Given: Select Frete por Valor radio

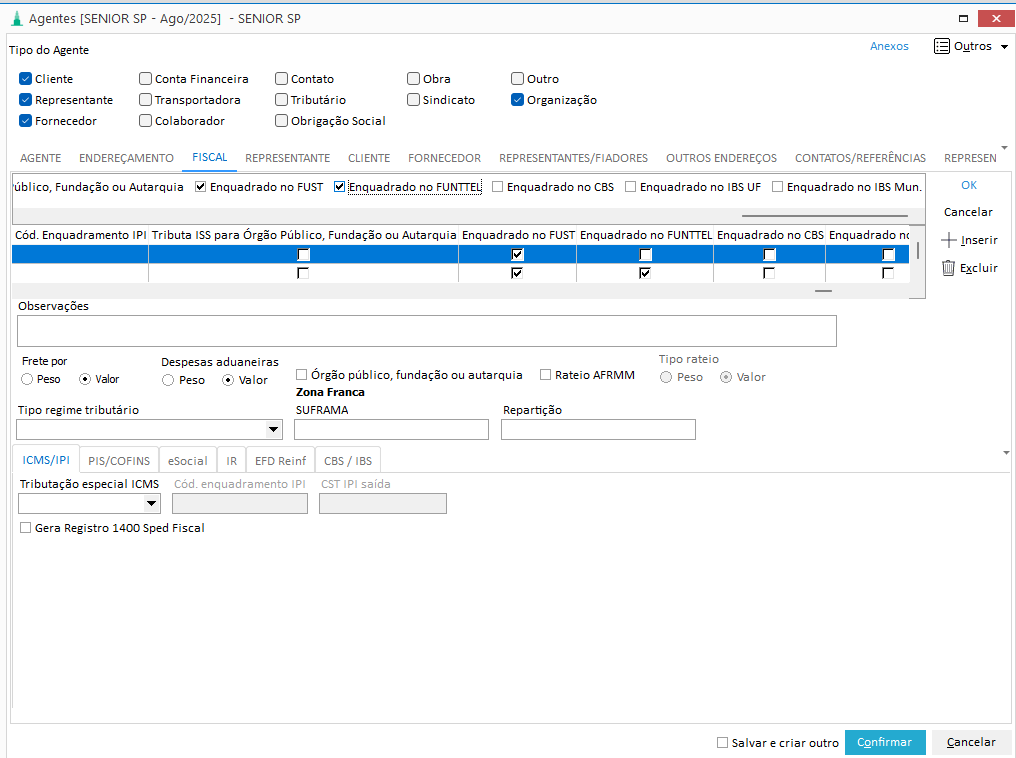Looking at the screenshot, I should (x=85, y=379).
